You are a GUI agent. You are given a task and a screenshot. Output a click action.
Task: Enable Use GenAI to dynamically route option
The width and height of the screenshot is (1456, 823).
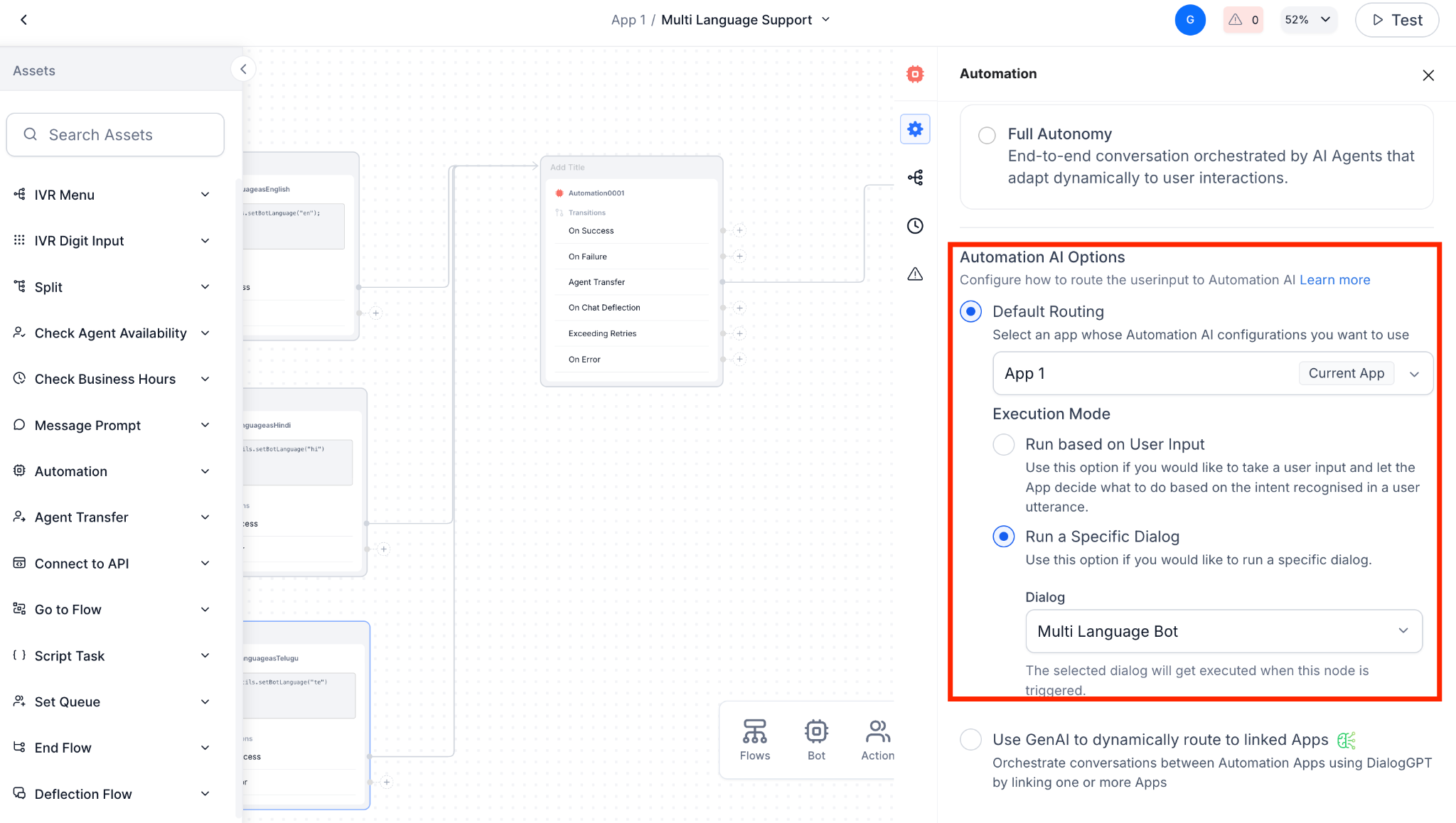970,740
